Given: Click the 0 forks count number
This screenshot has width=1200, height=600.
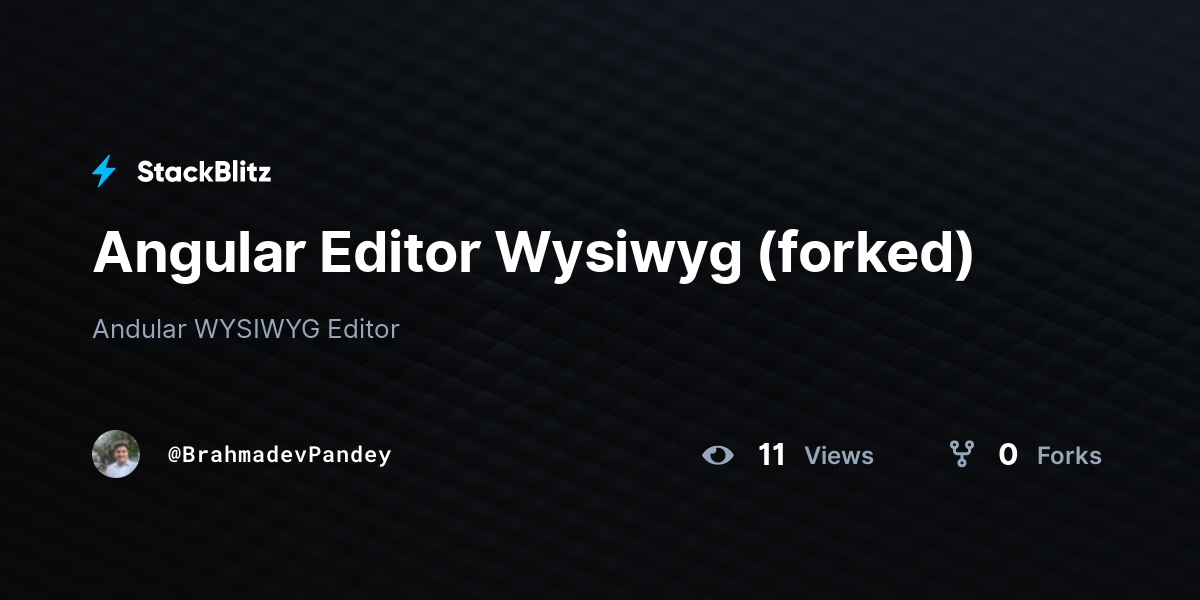Looking at the screenshot, I should click(x=1008, y=455).
